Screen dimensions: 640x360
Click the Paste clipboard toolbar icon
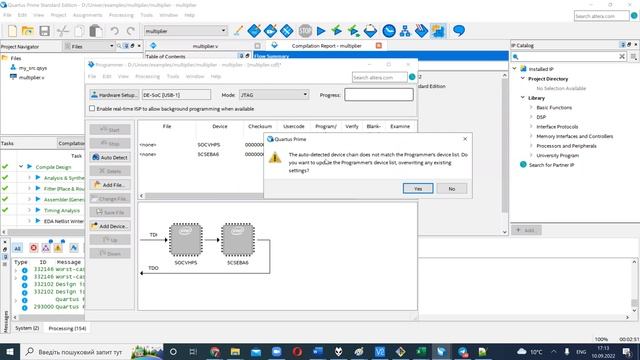[x=96, y=31]
